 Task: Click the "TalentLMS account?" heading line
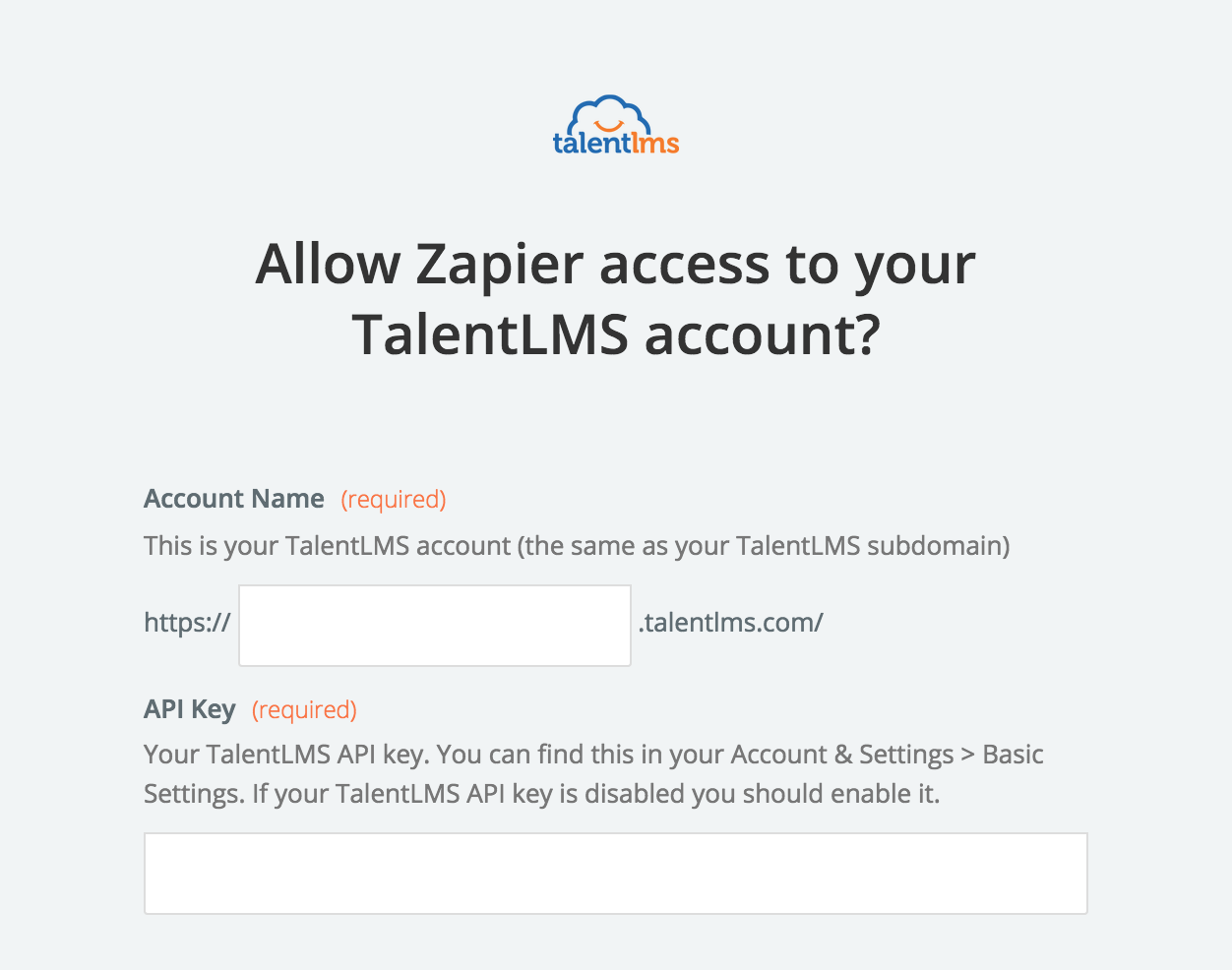616,334
